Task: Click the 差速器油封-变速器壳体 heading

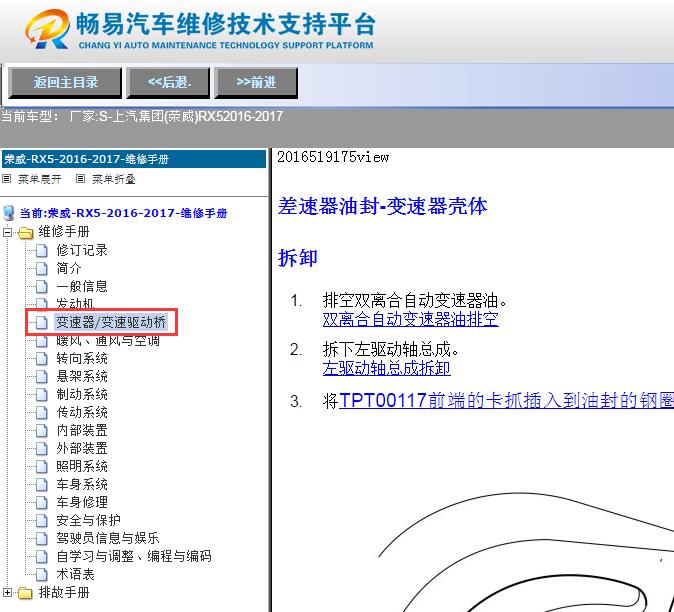Action: point(382,206)
